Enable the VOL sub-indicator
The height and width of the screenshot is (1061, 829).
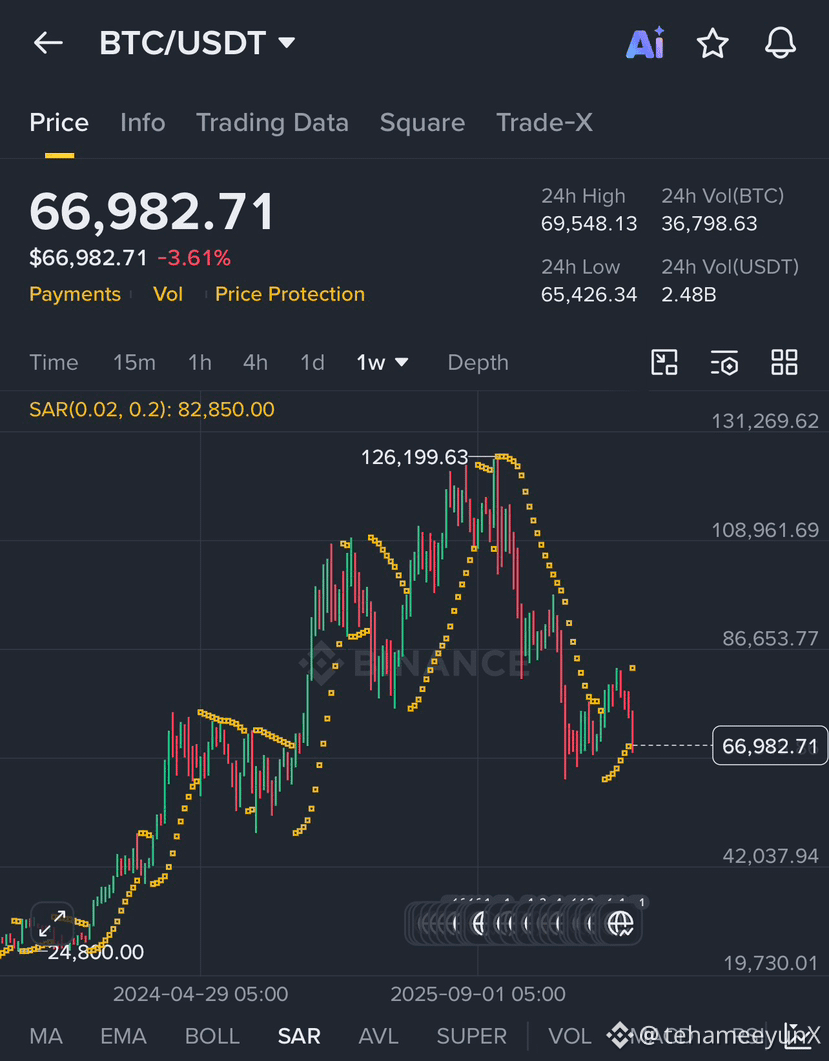570,1036
